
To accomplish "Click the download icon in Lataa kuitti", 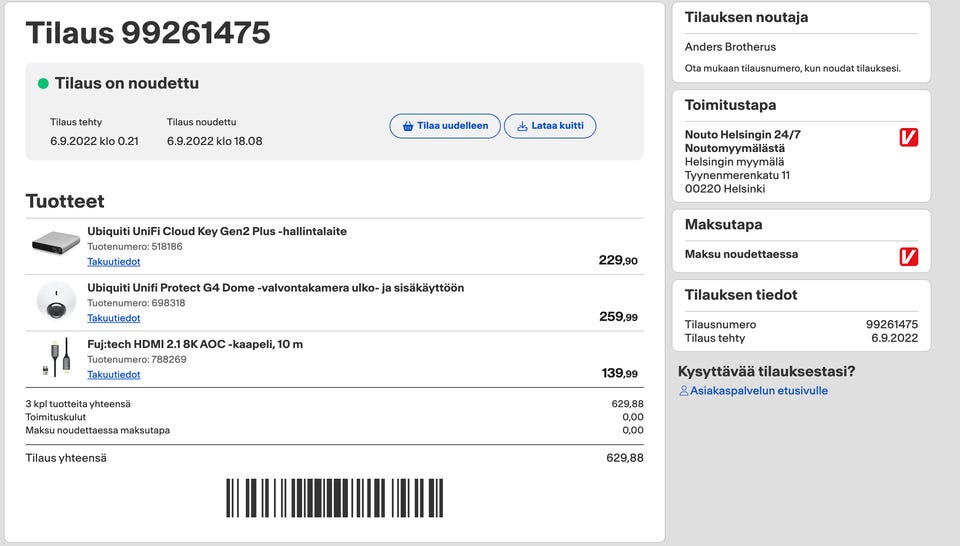I will coord(522,127).
